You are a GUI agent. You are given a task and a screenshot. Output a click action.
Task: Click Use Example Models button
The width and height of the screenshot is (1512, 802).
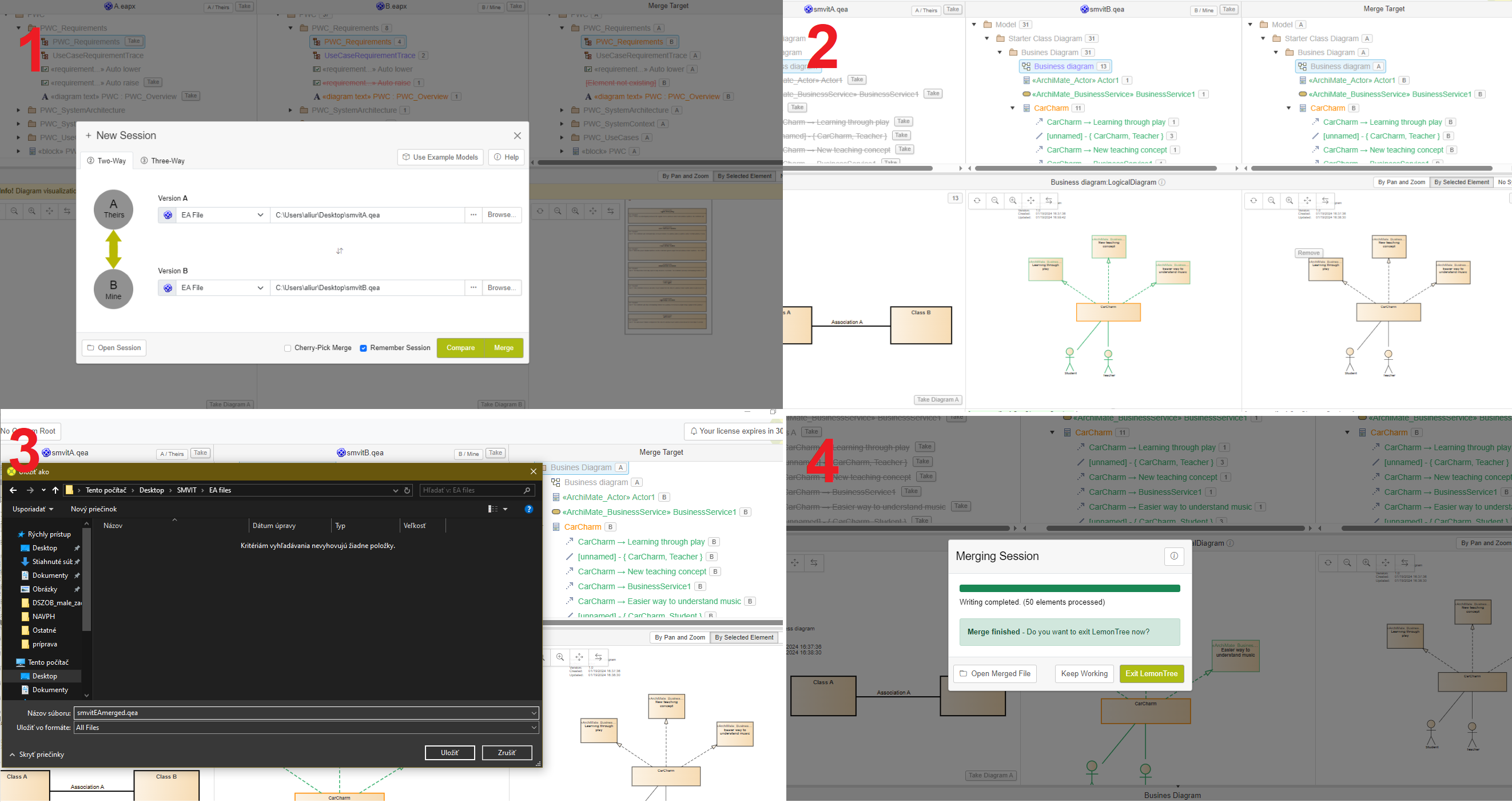tap(440, 157)
